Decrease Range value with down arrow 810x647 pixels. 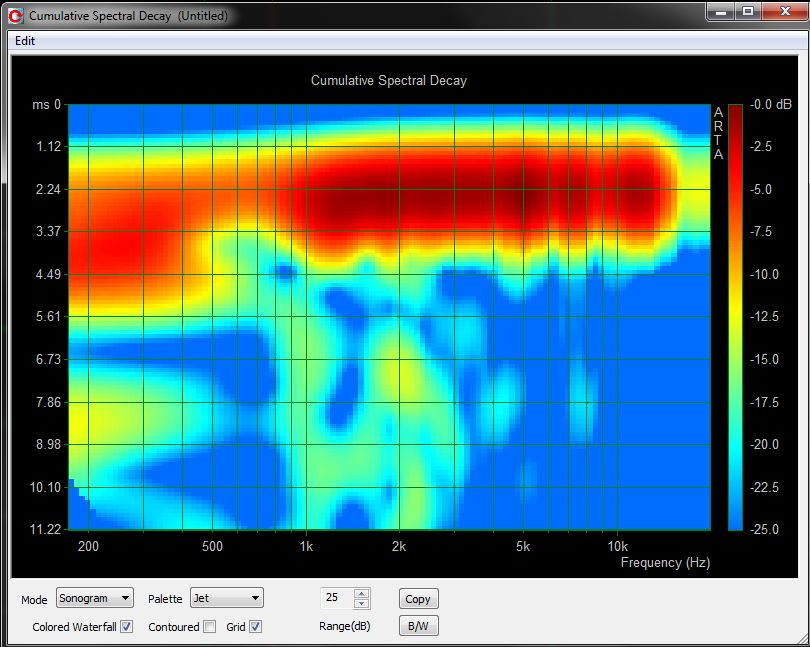point(362,603)
